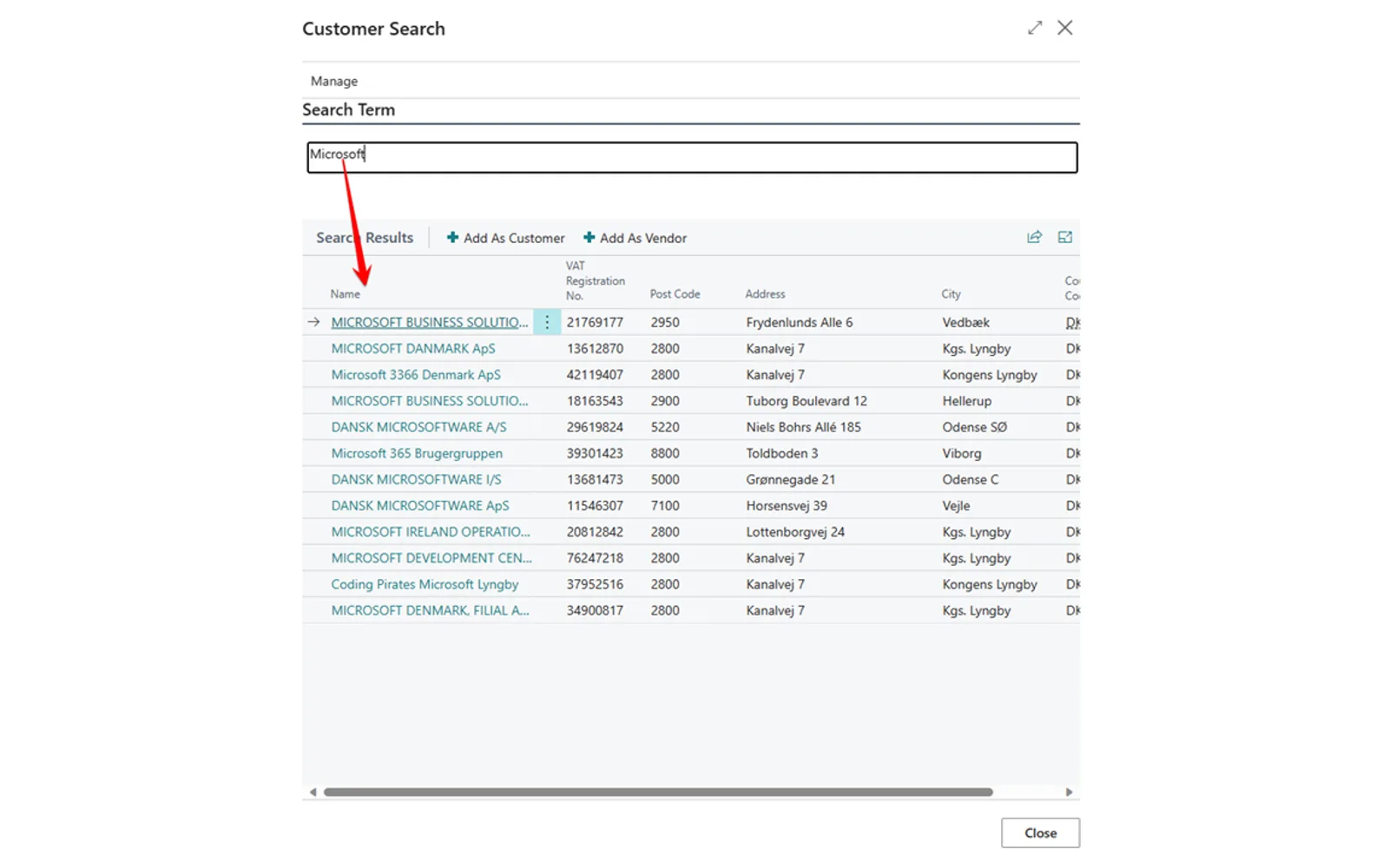Open MICROSOFT IRELAND OPERATIO... link

(431, 531)
